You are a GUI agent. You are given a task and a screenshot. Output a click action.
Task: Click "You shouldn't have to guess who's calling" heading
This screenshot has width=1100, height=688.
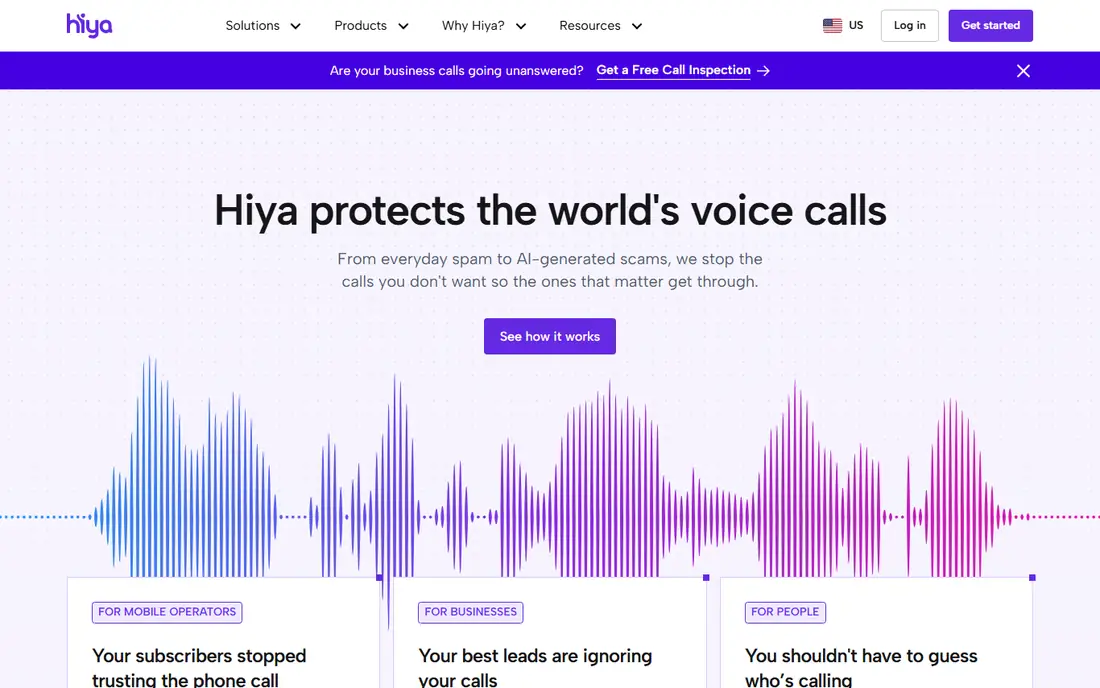(861, 667)
